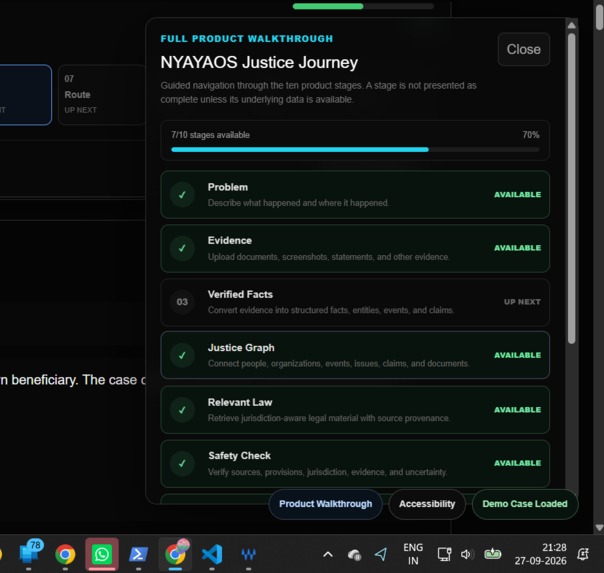This screenshot has width=604, height=573.
Task: Open Visual Studio Code from the taskbar
Action: (212, 555)
